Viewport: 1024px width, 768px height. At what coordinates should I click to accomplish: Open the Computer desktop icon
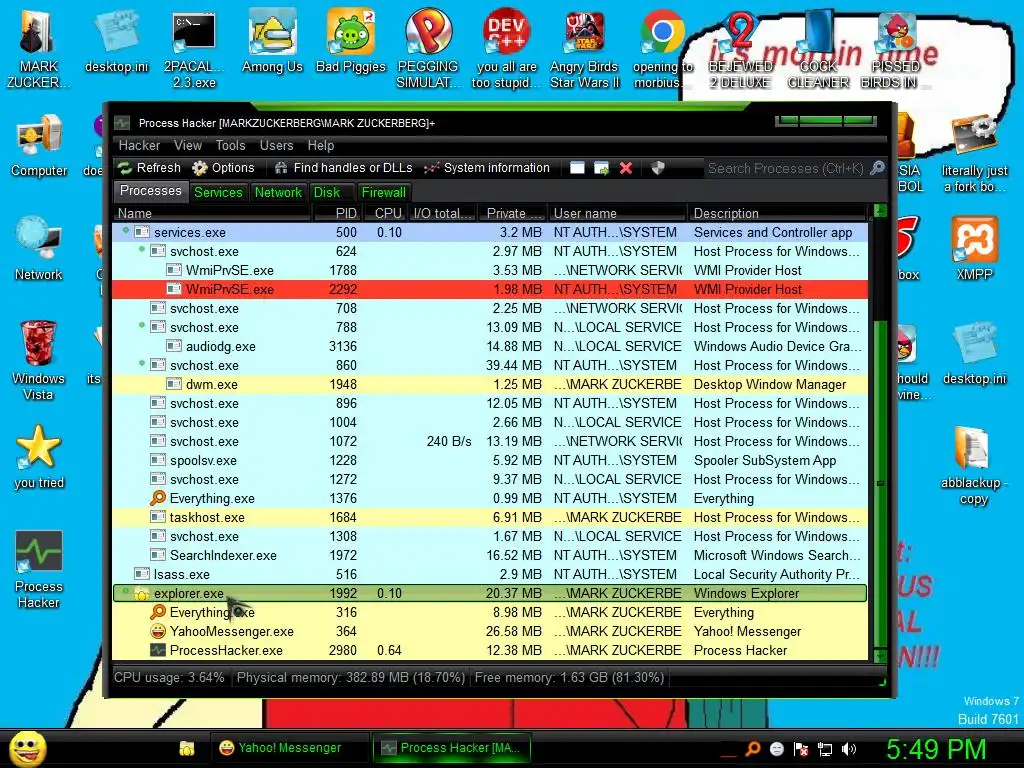click(x=39, y=146)
